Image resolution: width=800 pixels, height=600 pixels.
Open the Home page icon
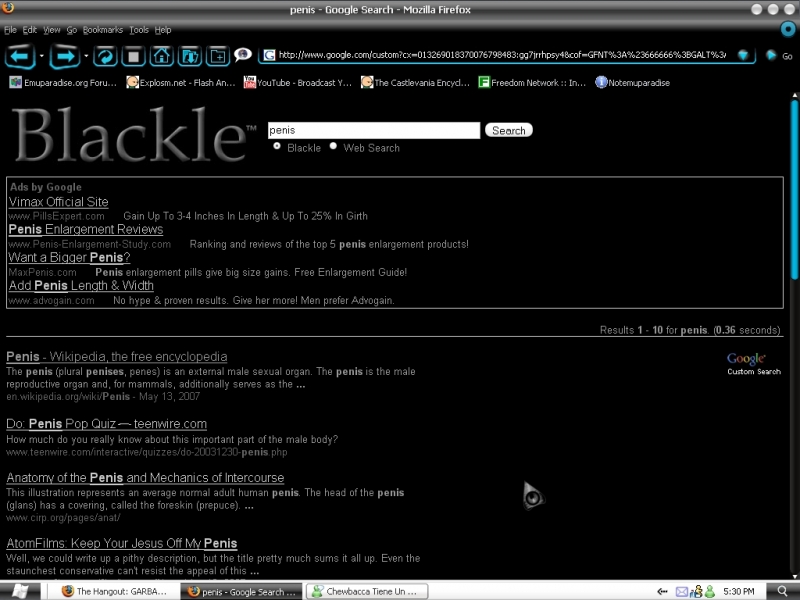coord(161,56)
